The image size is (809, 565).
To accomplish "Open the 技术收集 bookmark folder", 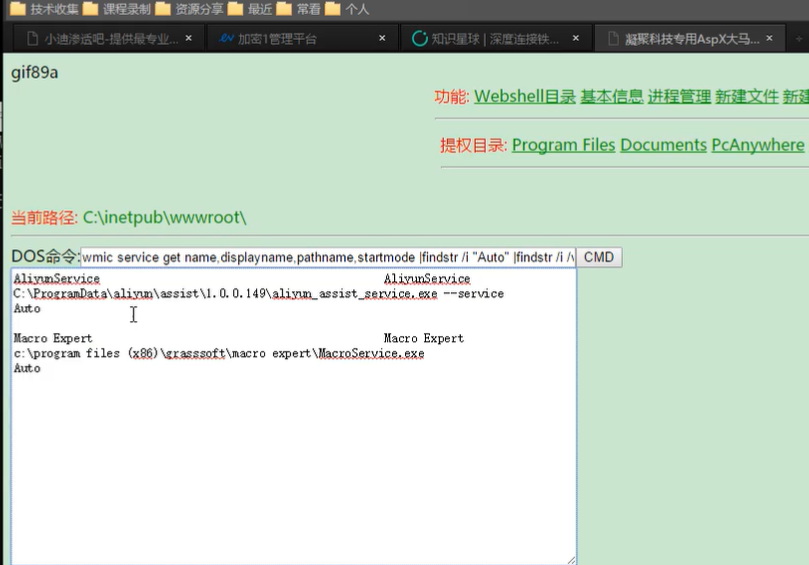I will pos(44,9).
